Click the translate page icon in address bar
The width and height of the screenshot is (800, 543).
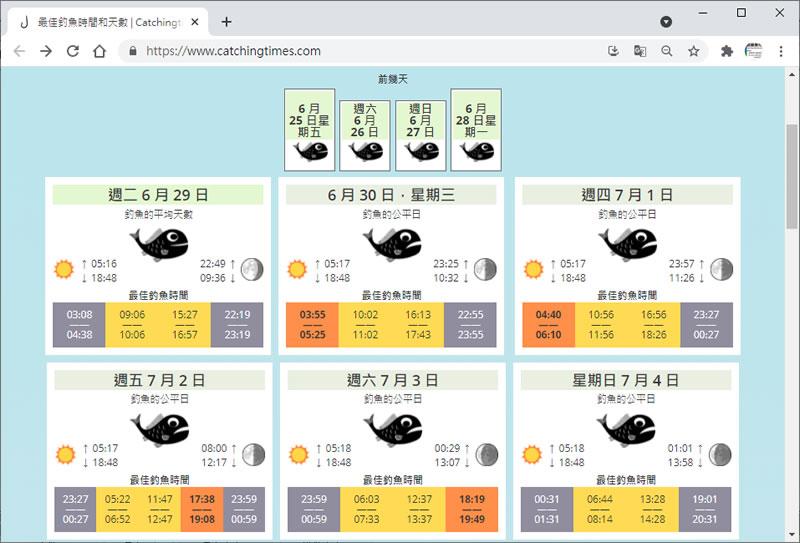pos(640,51)
